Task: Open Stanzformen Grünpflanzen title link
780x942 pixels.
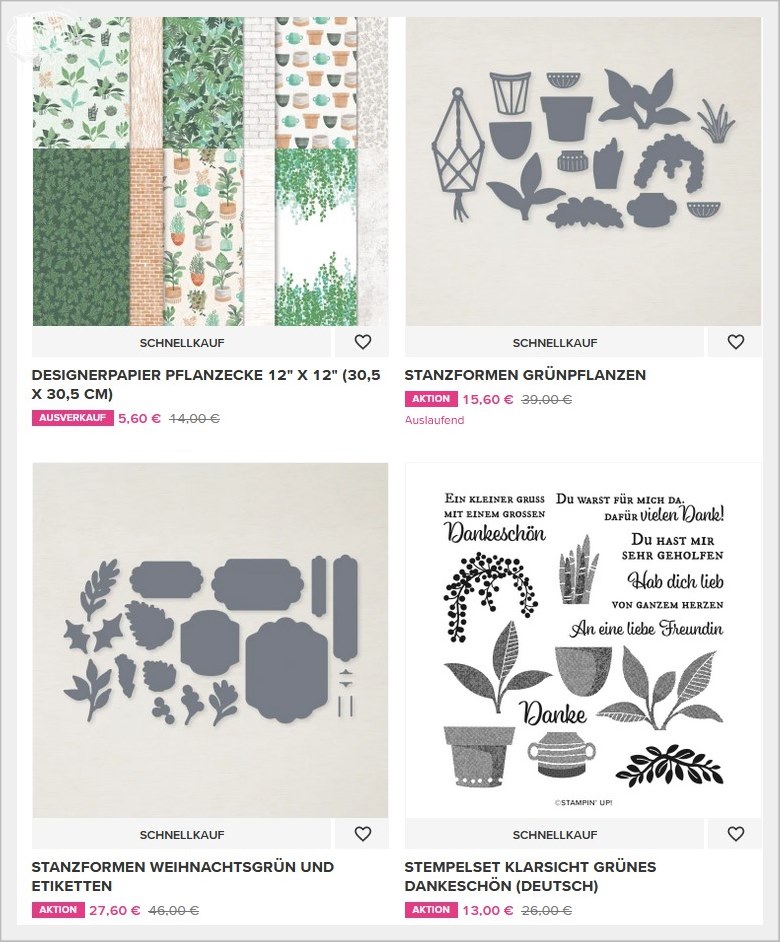Action: (525, 375)
